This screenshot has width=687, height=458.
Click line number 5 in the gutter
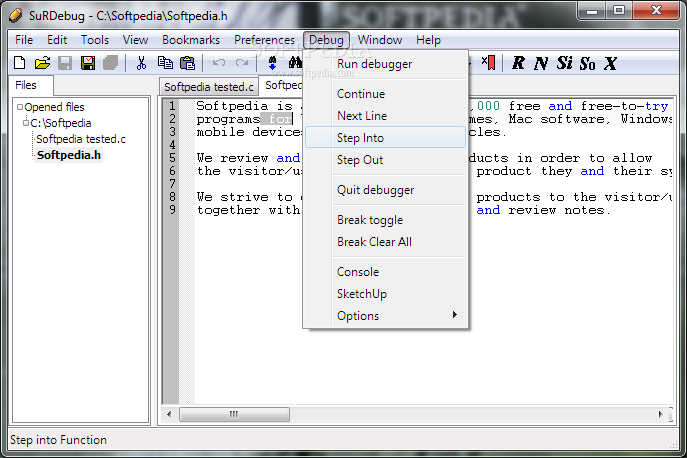click(172, 158)
